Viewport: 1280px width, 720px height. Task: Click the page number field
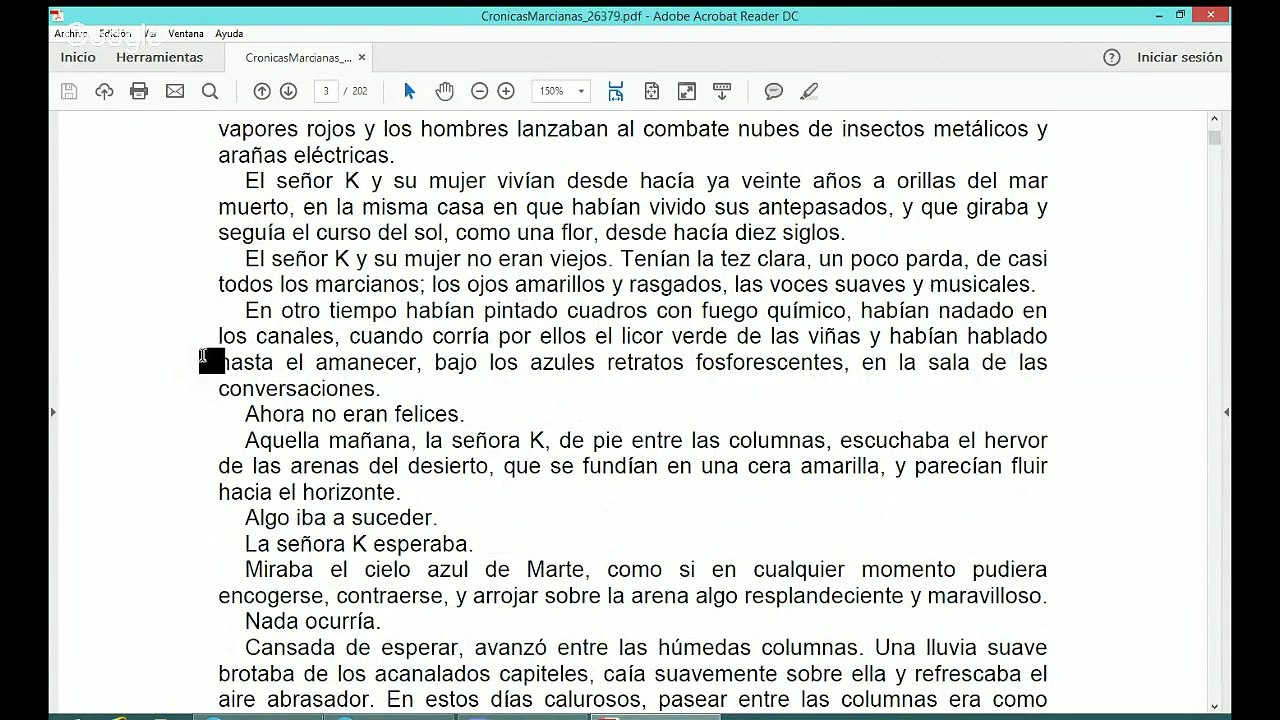[326, 91]
